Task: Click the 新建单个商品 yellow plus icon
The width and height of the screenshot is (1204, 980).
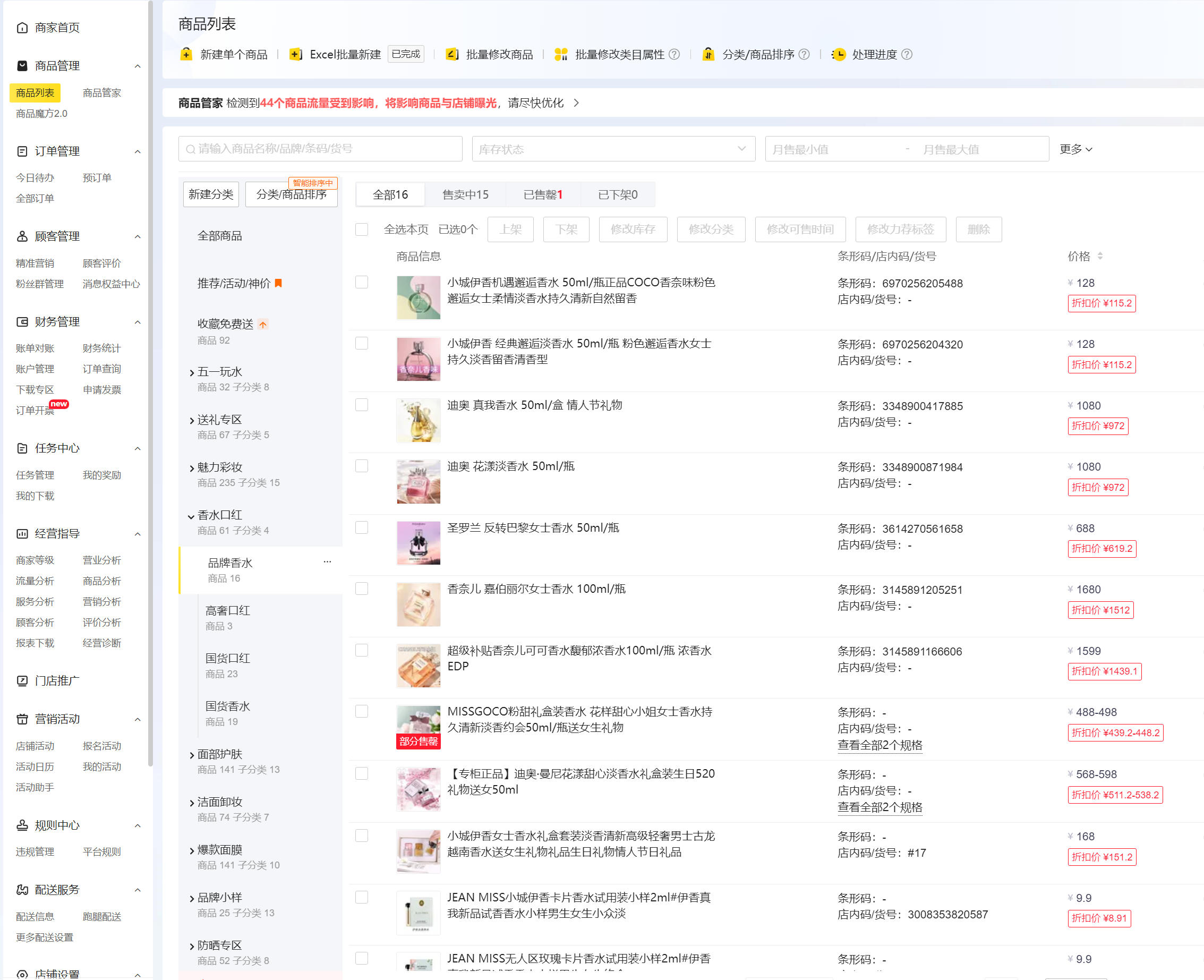Action: [x=186, y=54]
